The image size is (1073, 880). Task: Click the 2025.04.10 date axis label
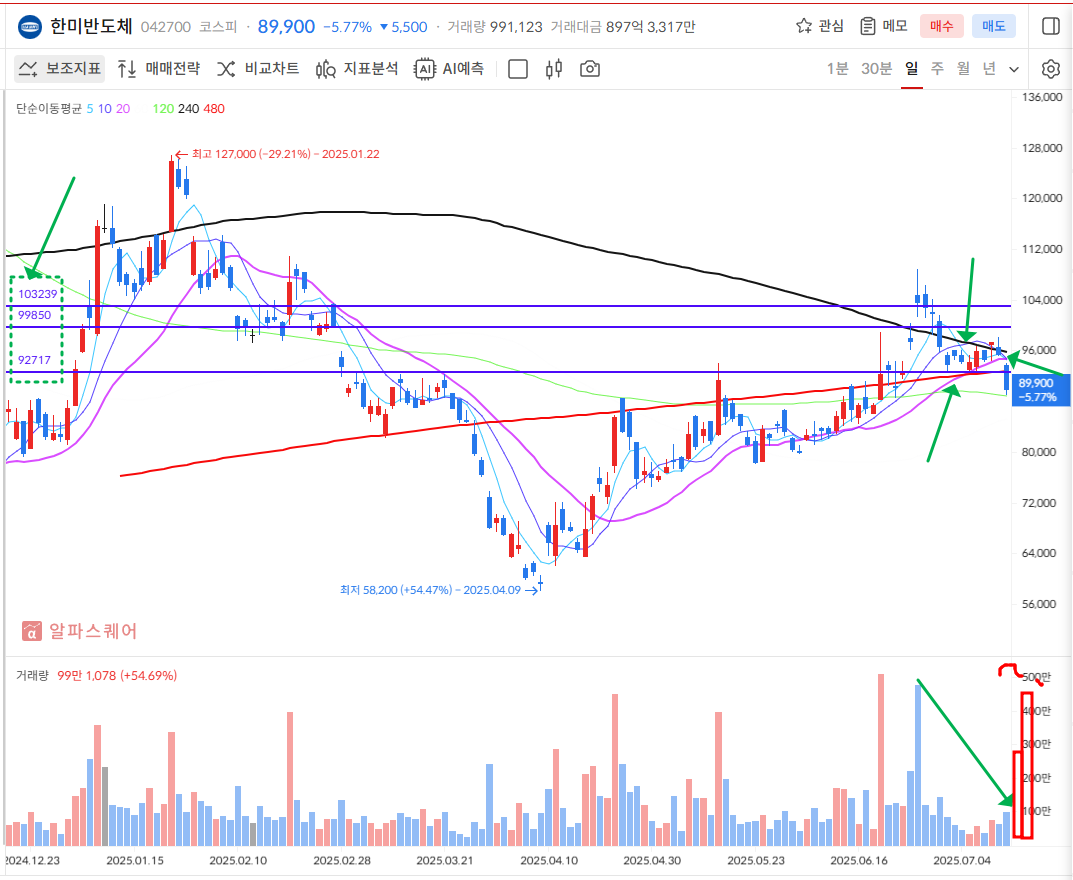[x=549, y=860]
